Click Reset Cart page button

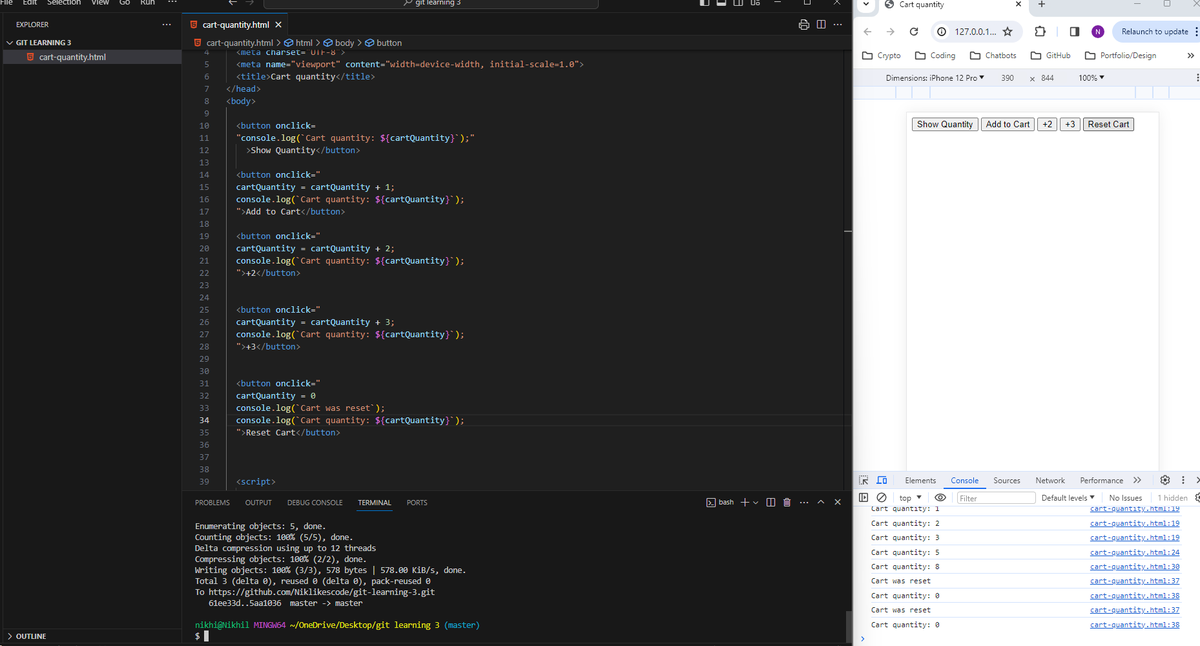[1108, 125]
